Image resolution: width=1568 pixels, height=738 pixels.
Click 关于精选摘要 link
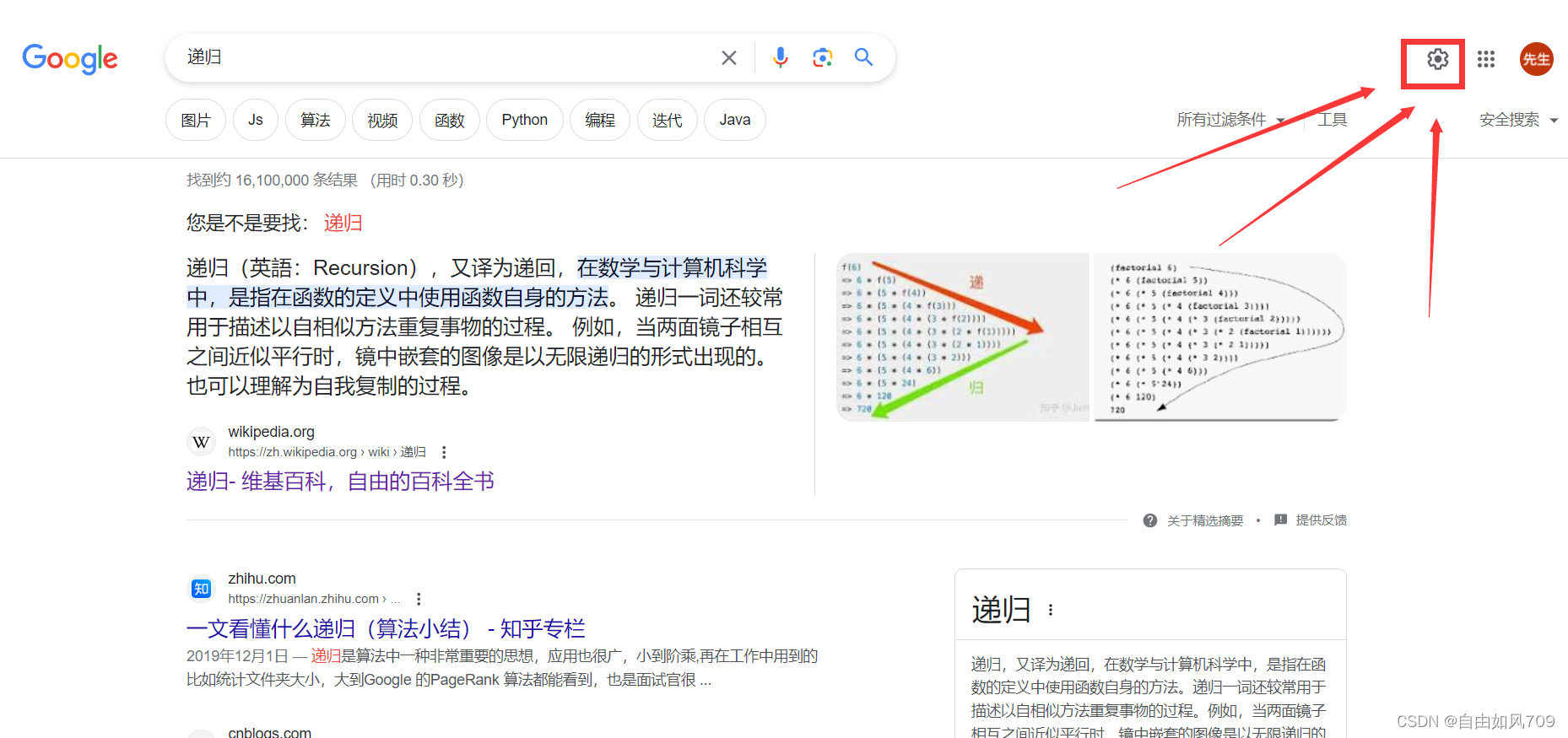pyautogui.click(x=1205, y=520)
